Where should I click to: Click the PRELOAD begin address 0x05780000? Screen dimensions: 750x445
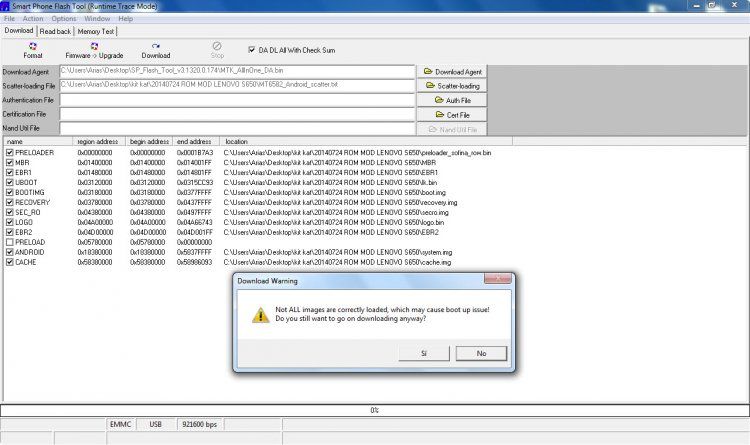tap(147, 242)
